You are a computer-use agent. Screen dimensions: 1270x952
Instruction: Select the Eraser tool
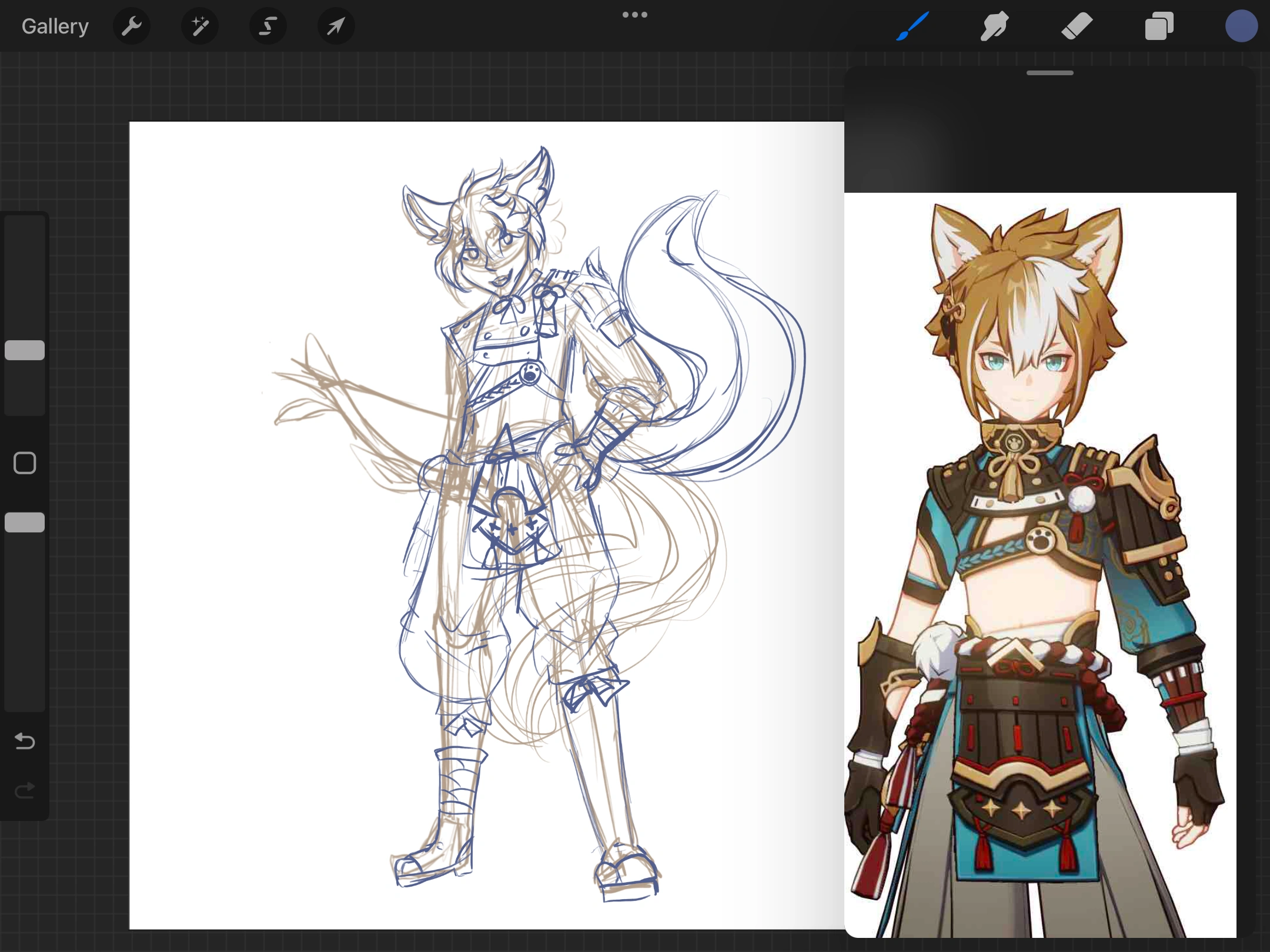click(1077, 26)
